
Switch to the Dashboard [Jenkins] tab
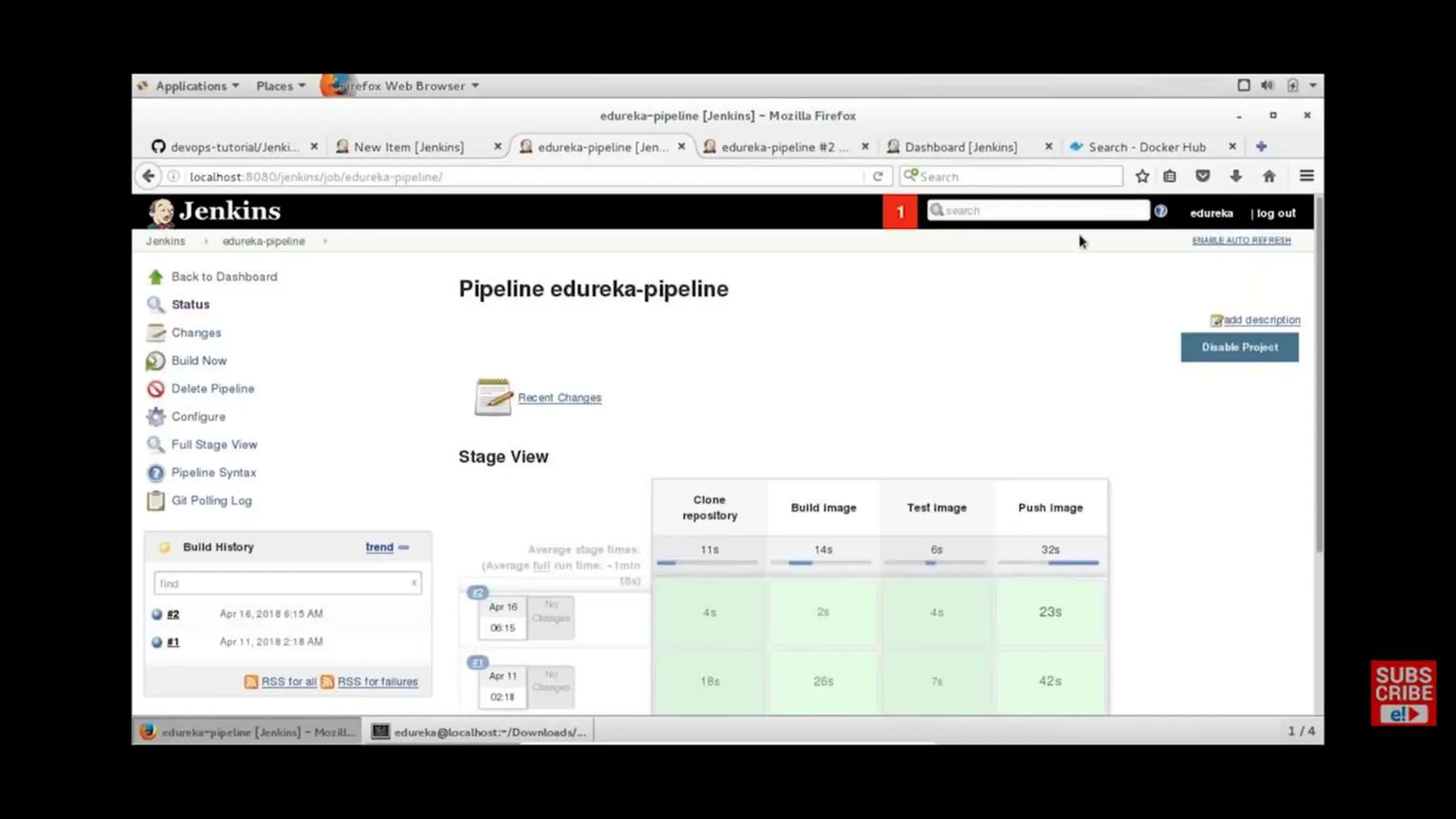coord(961,146)
